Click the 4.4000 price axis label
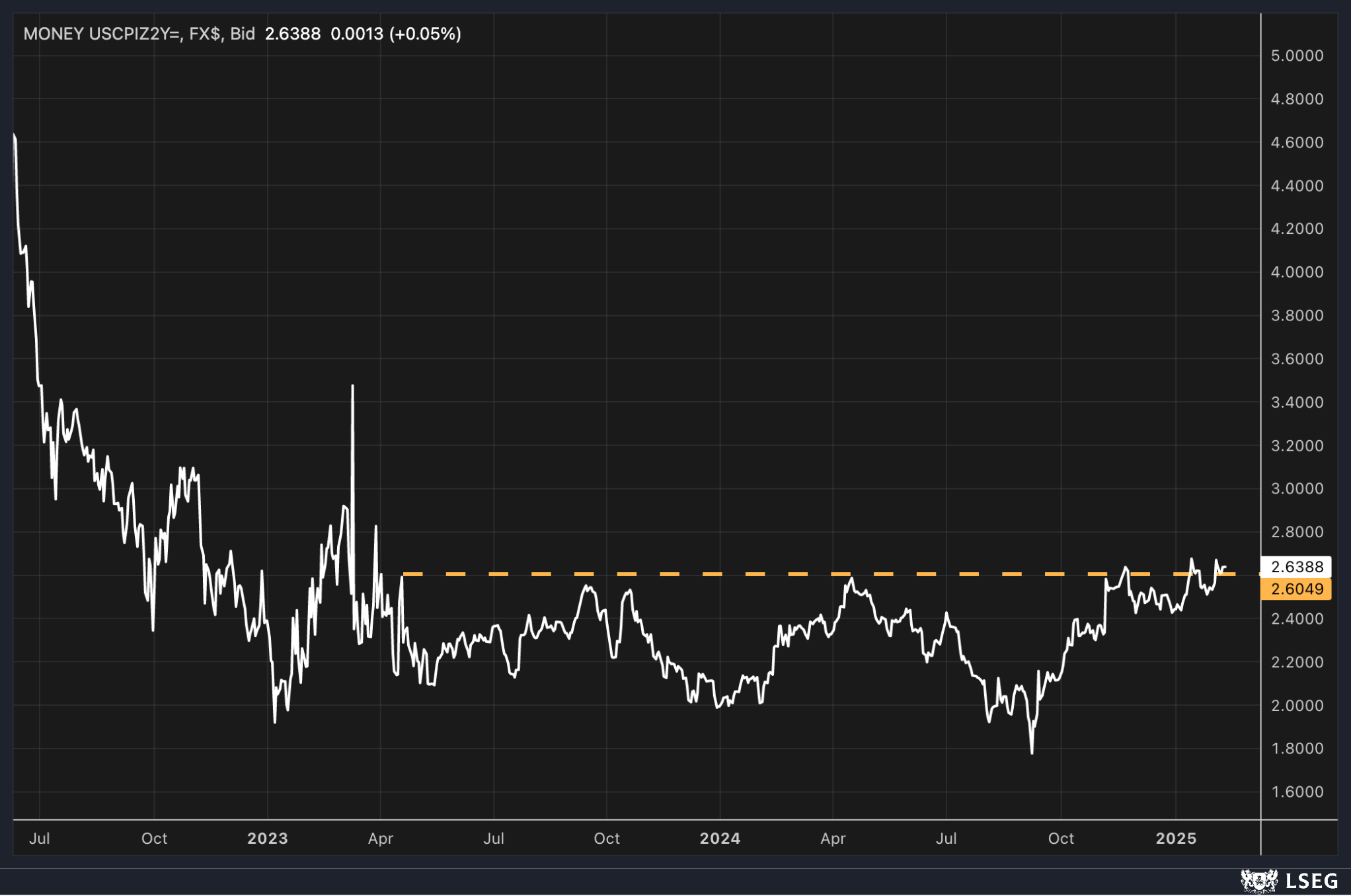This screenshot has height=896, width=1351. pyautogui.click(x=1297, y=186)
